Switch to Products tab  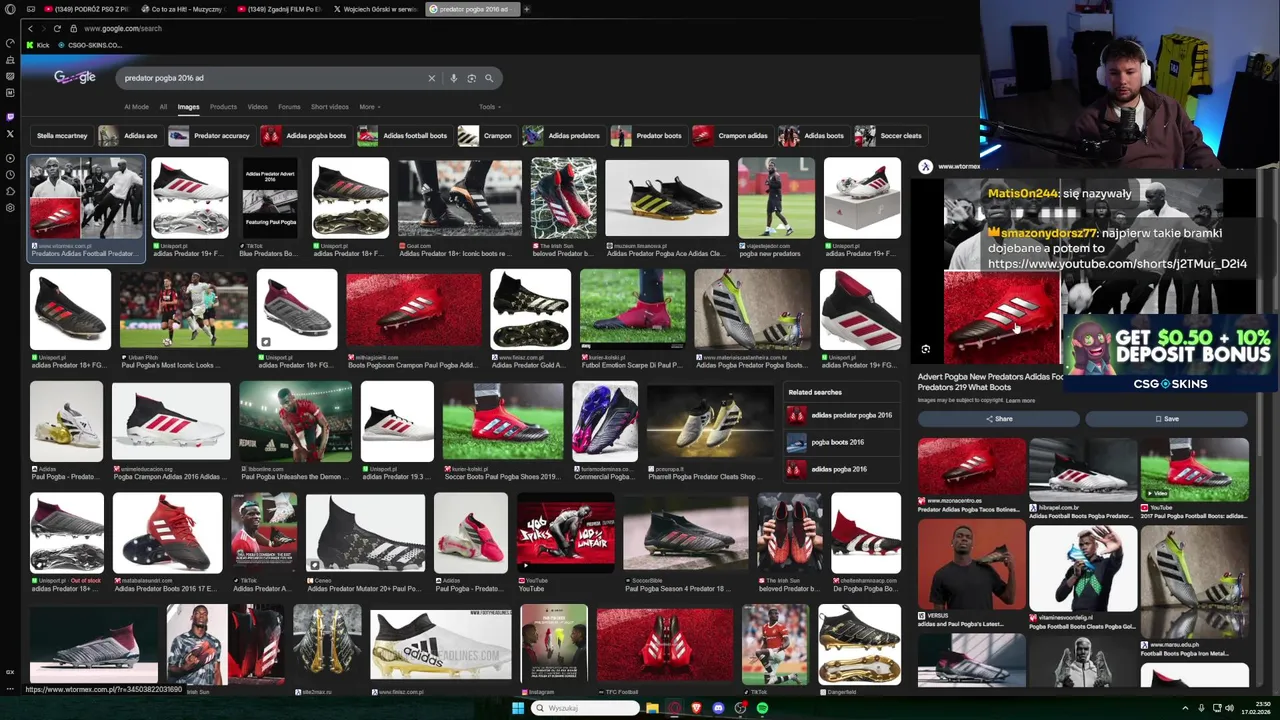click(223, 107)
